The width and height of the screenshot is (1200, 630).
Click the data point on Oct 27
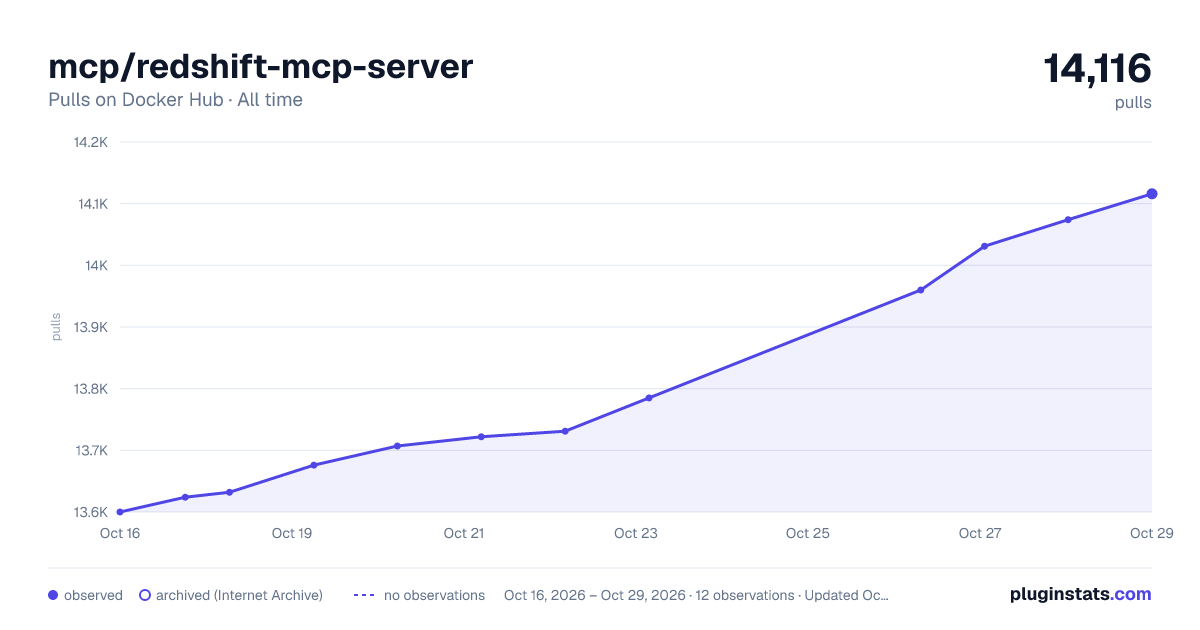coord(984,246)
